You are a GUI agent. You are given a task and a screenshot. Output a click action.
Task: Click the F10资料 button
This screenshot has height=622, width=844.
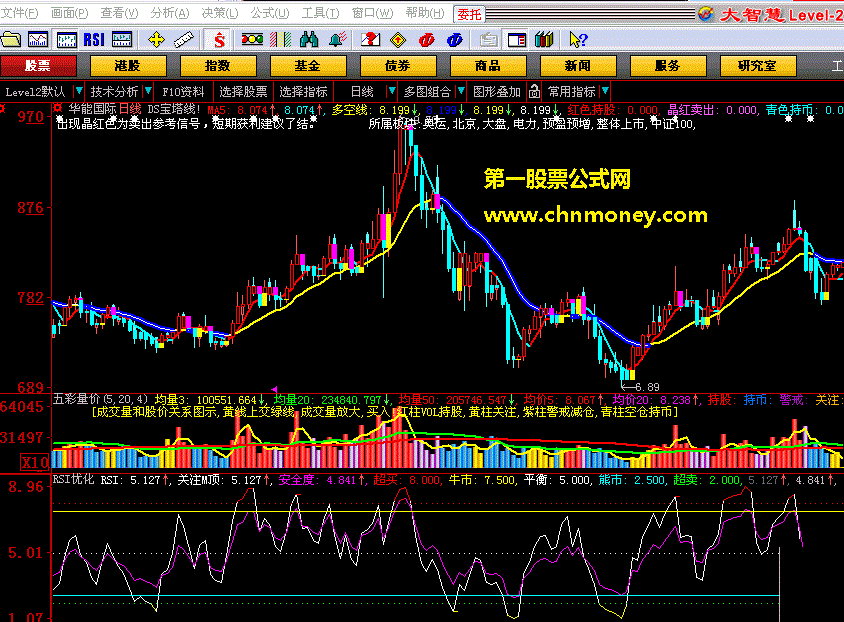click(x=184, y=91)
